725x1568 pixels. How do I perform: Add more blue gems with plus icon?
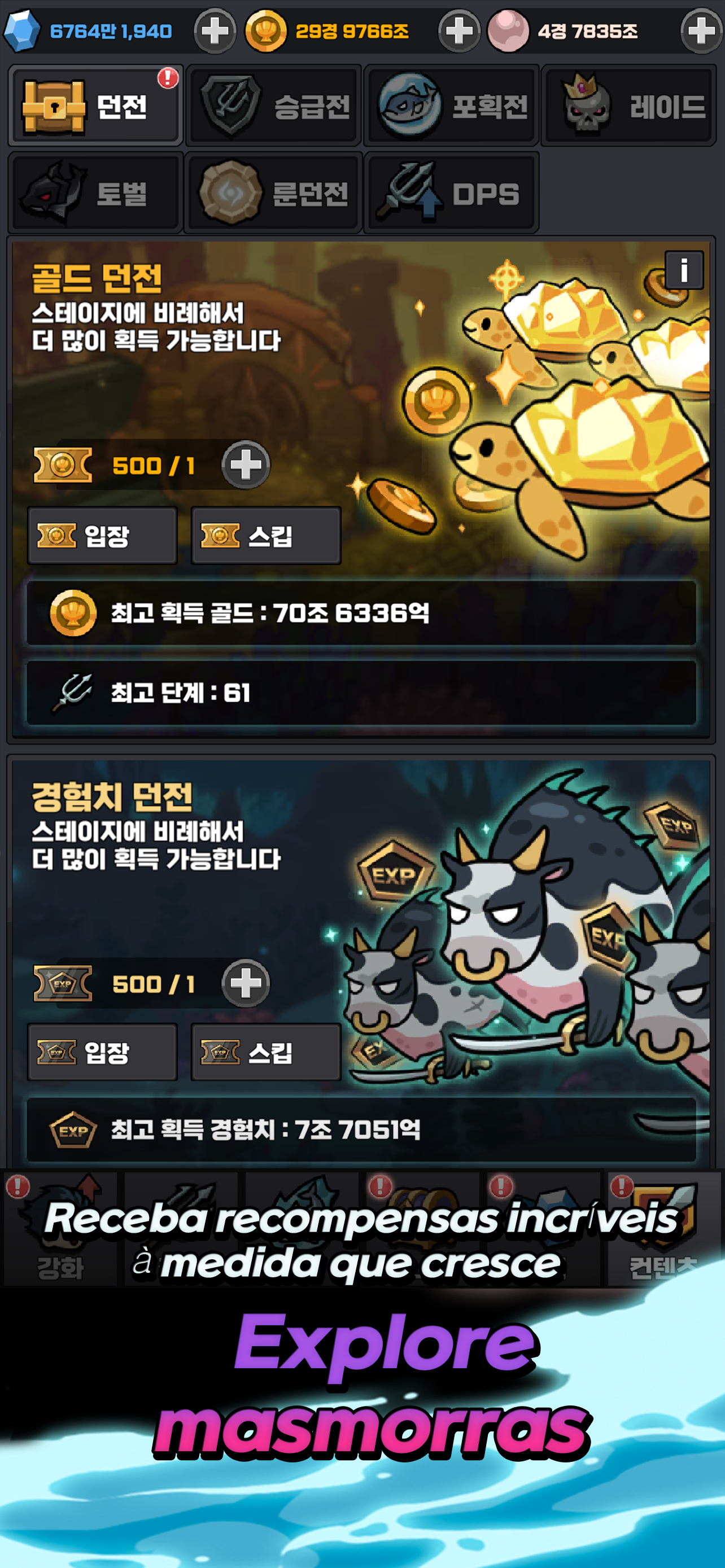point(215,31)
